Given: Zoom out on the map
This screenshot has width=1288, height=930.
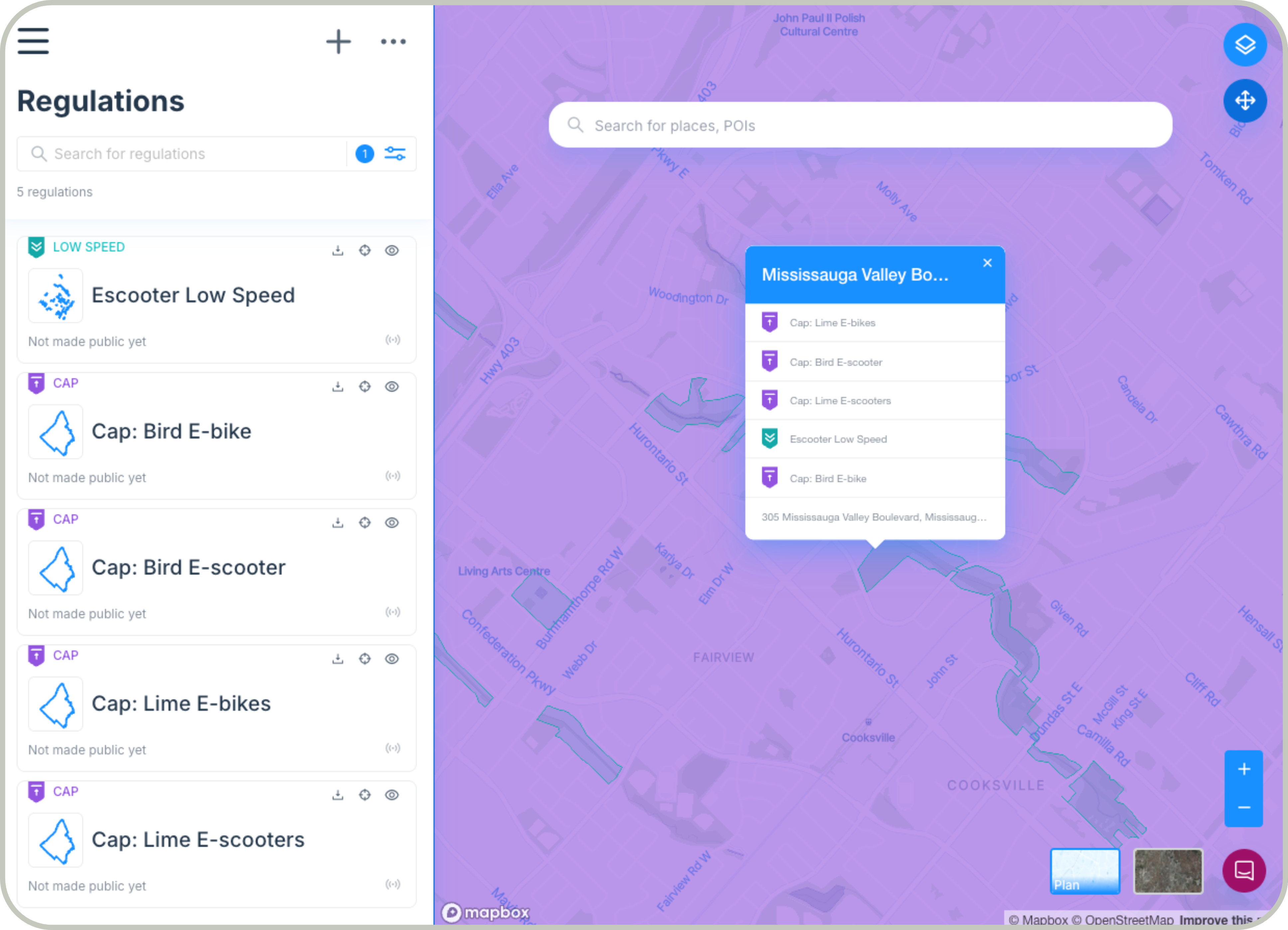Looking at the screenshot, I should [x=1244, y=807].
